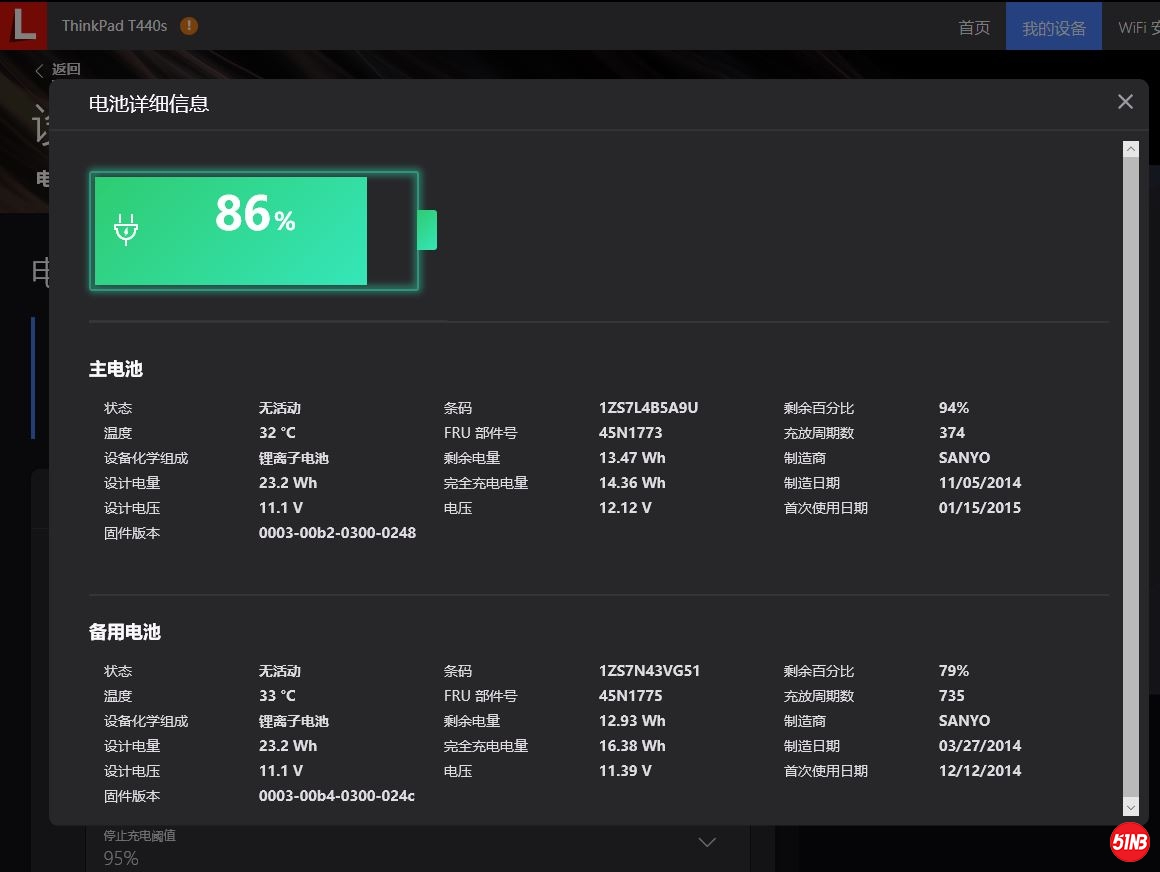Image resolution: width=1160 pixels, height=872 pixels.
Task: Click the 电池详细信息 dialog title
Action: [x=149, y=104]
